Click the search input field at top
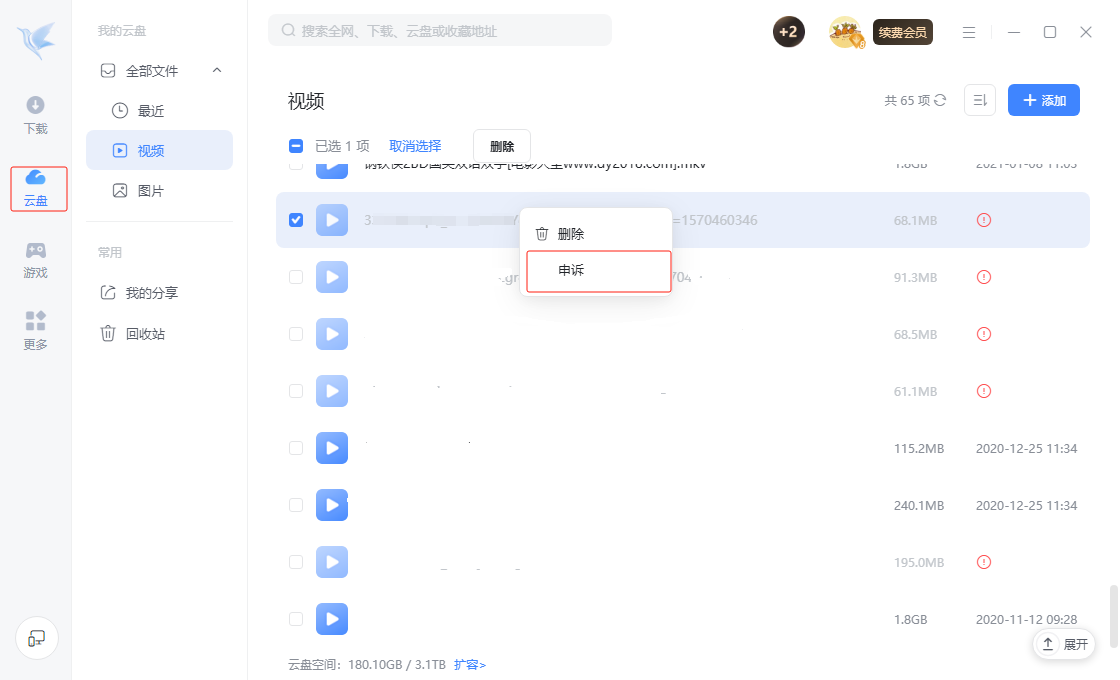1120x680 pixels. (440, 31)
